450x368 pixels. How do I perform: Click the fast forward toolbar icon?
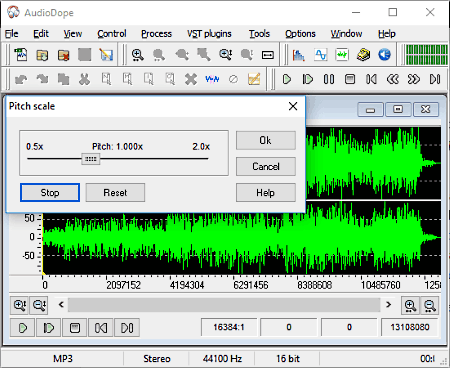(x=413, y=79)
